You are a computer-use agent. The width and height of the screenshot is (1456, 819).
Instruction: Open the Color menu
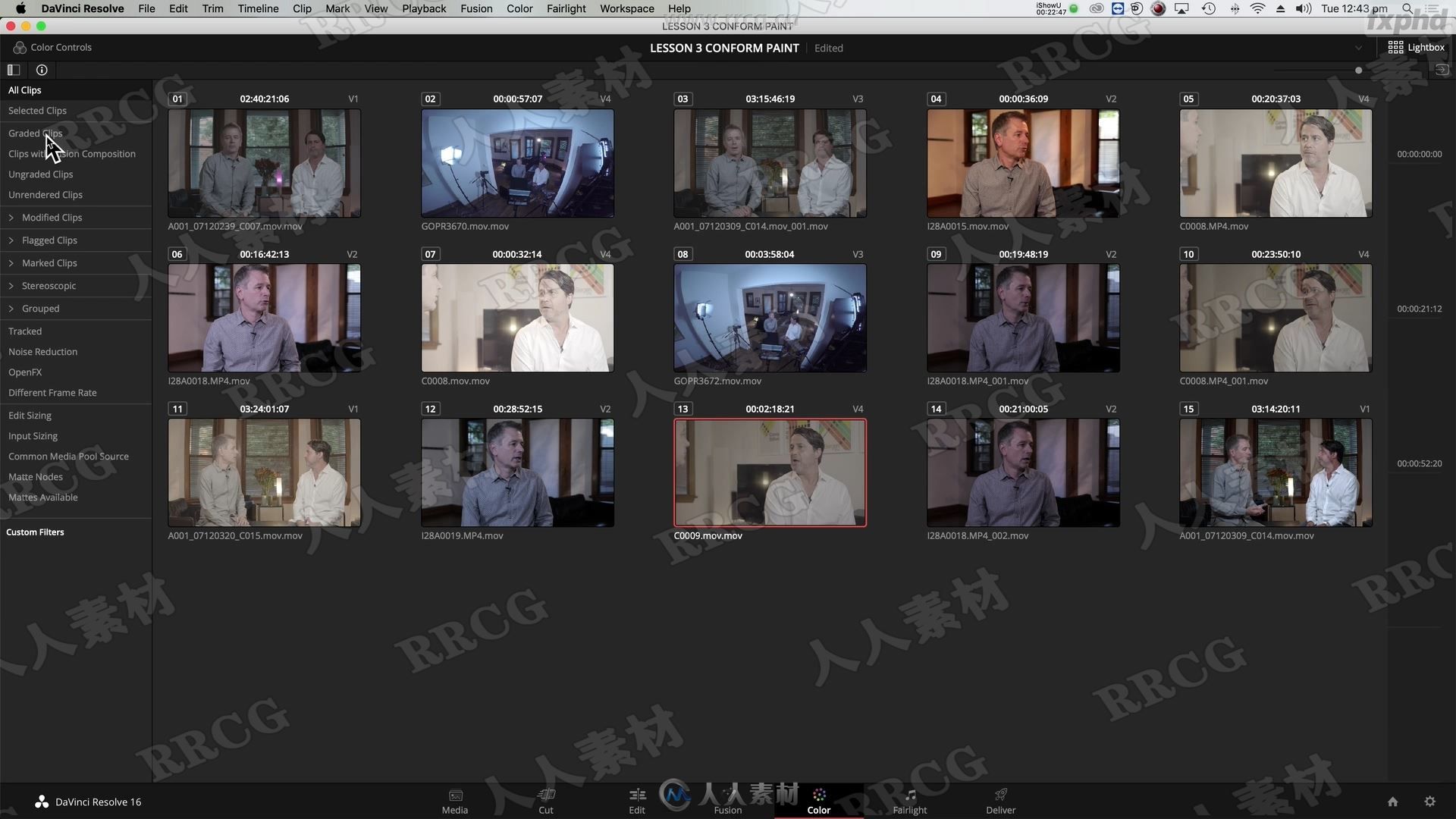click(x=519, y=8)
